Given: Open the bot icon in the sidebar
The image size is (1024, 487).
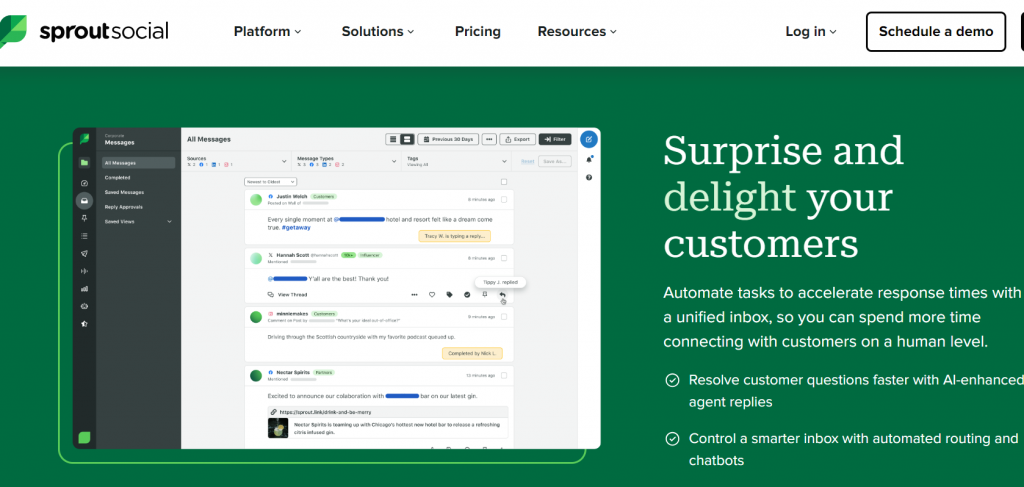Looking at the screenshot, I should 84,306.
